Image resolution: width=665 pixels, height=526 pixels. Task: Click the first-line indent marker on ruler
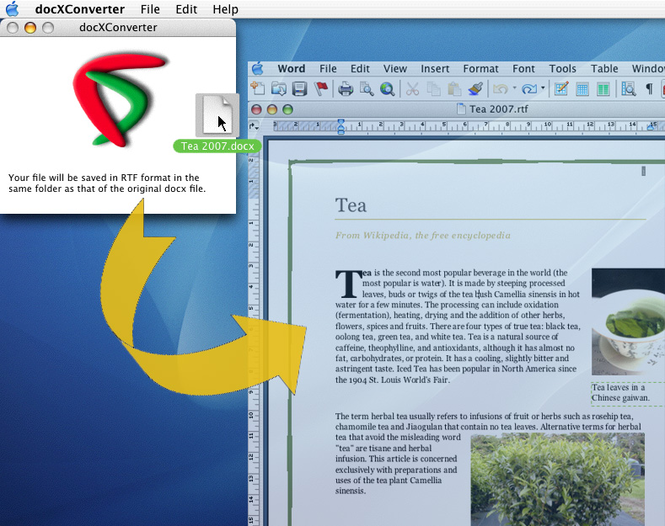[x=341, y=123]
